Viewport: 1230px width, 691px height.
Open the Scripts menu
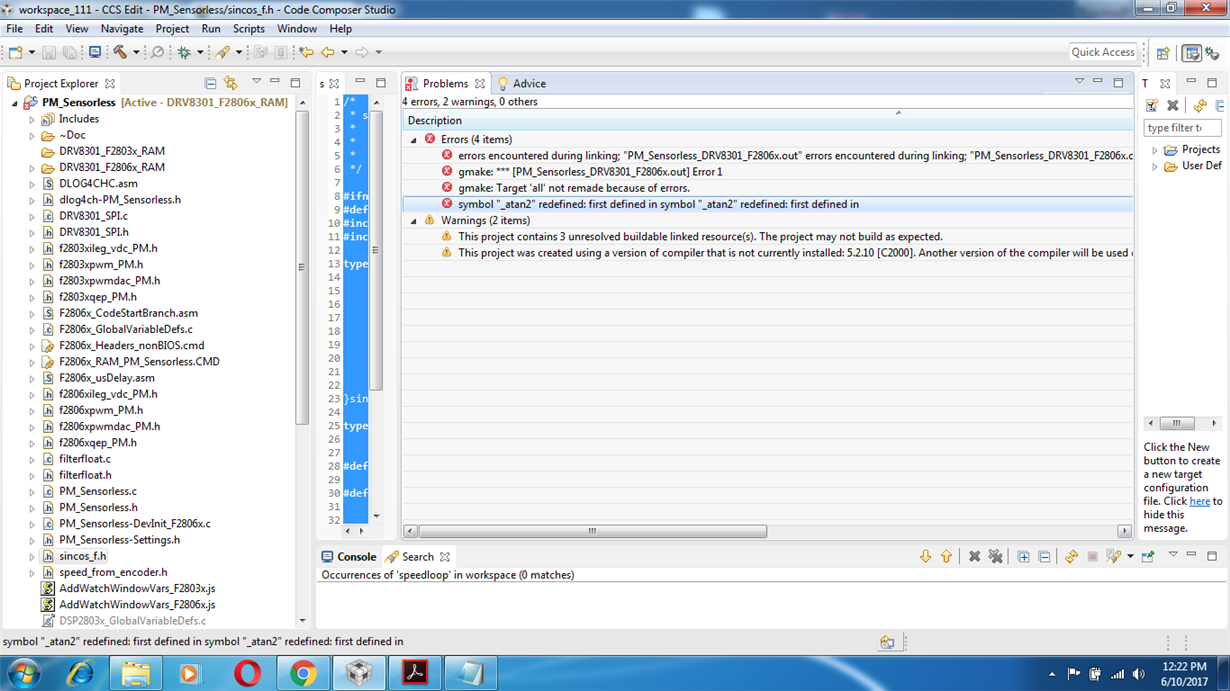click(x=248, y=29)
